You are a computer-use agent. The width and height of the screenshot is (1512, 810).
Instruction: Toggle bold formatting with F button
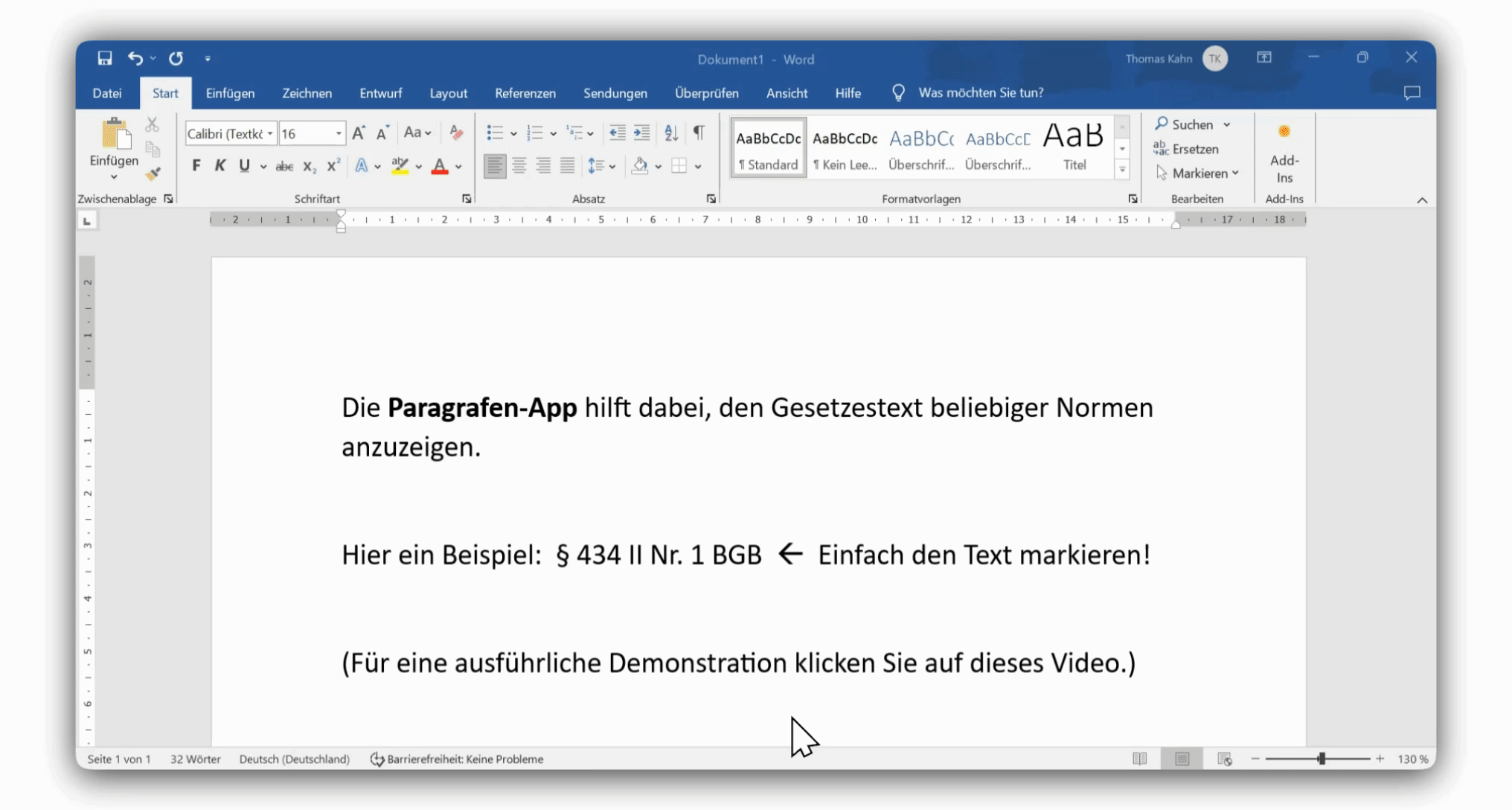point(196,166)
